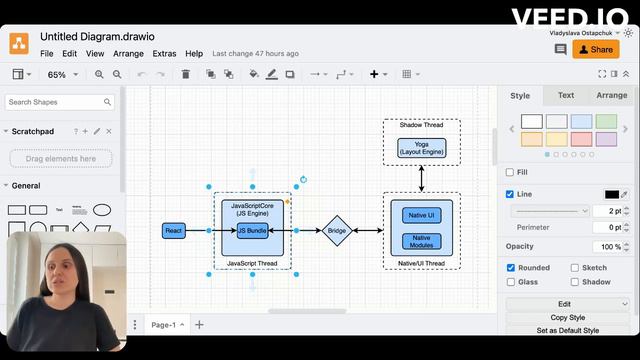Viewport: 640px width, 360px height.
Task: Uncheck the Line checkbox
Action: coord(510,194)
